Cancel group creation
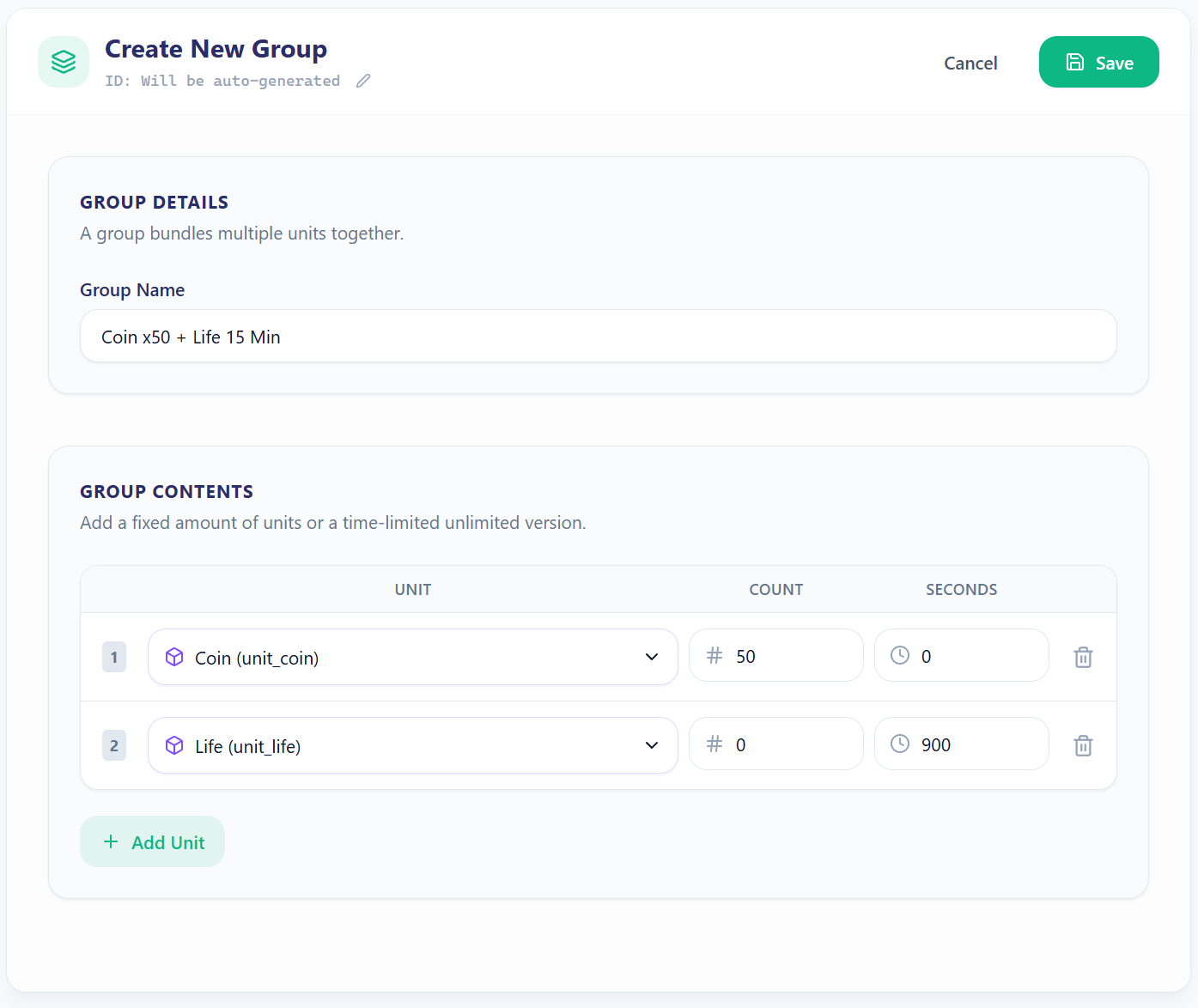Screen dimensions: 1198x1008 (970, 63)
